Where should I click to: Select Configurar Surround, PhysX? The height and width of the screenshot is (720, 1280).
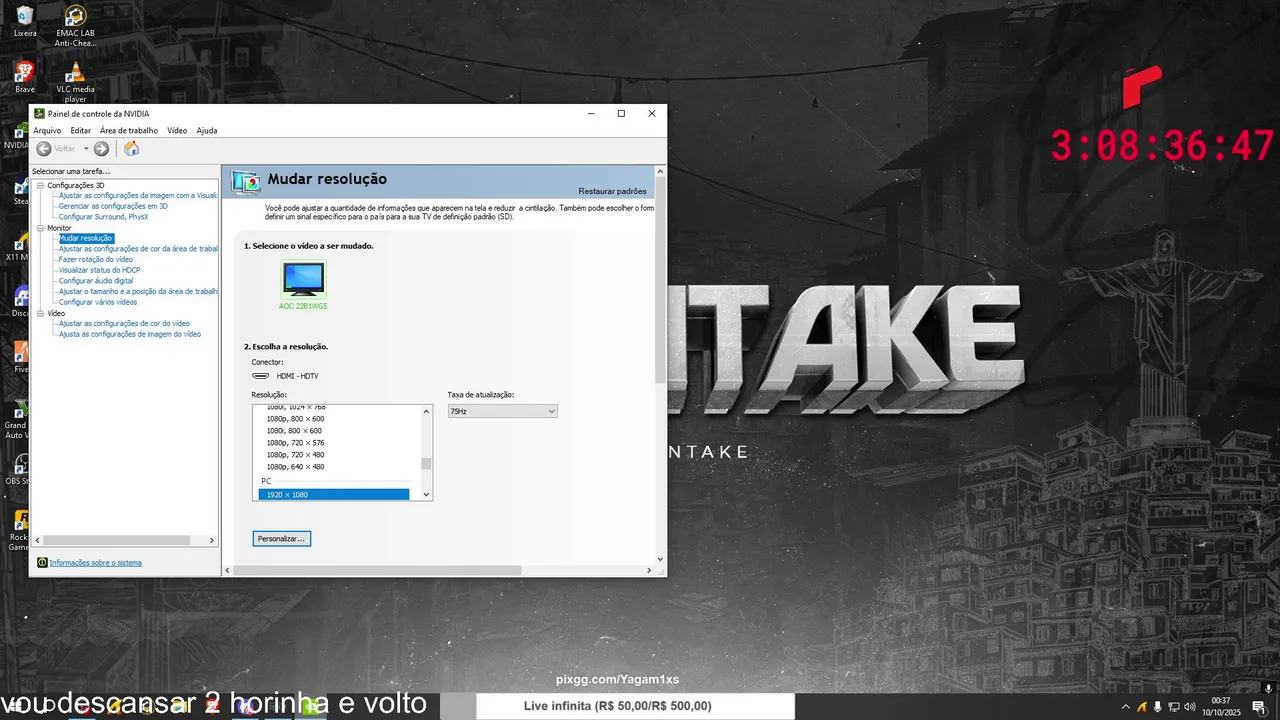click(x=103, y=217)
